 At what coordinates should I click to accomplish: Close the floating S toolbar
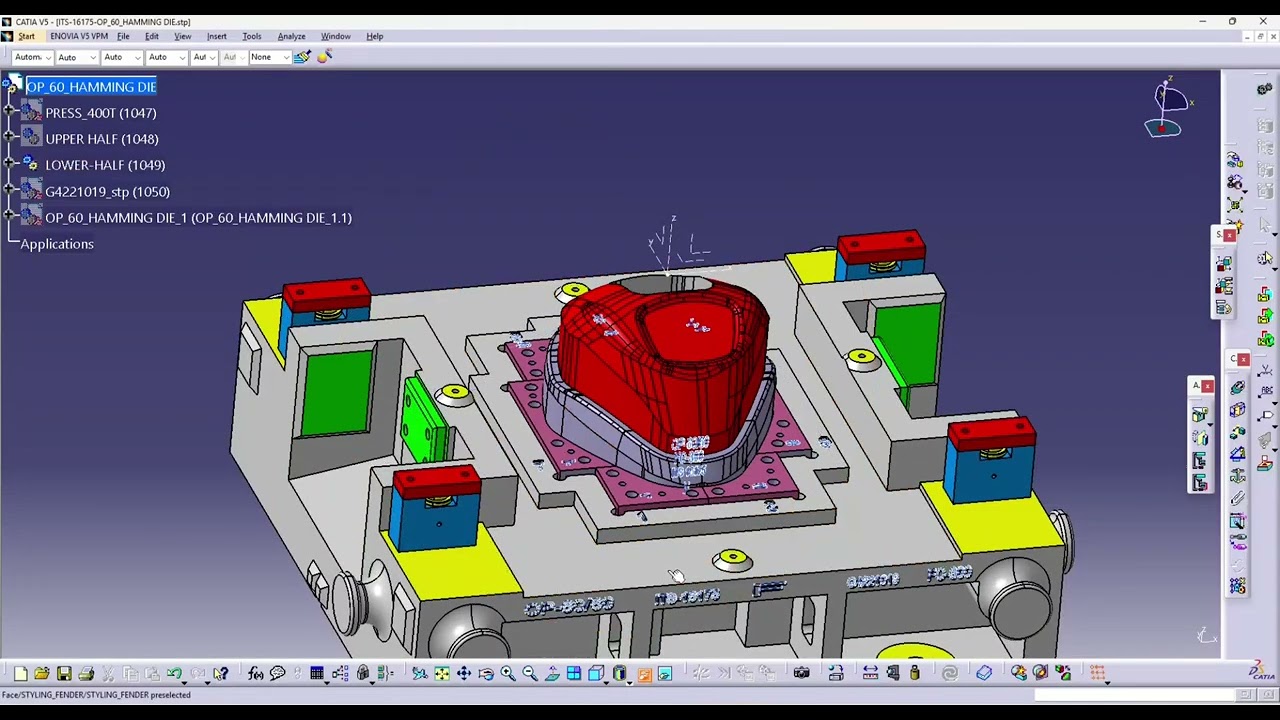1230,235
